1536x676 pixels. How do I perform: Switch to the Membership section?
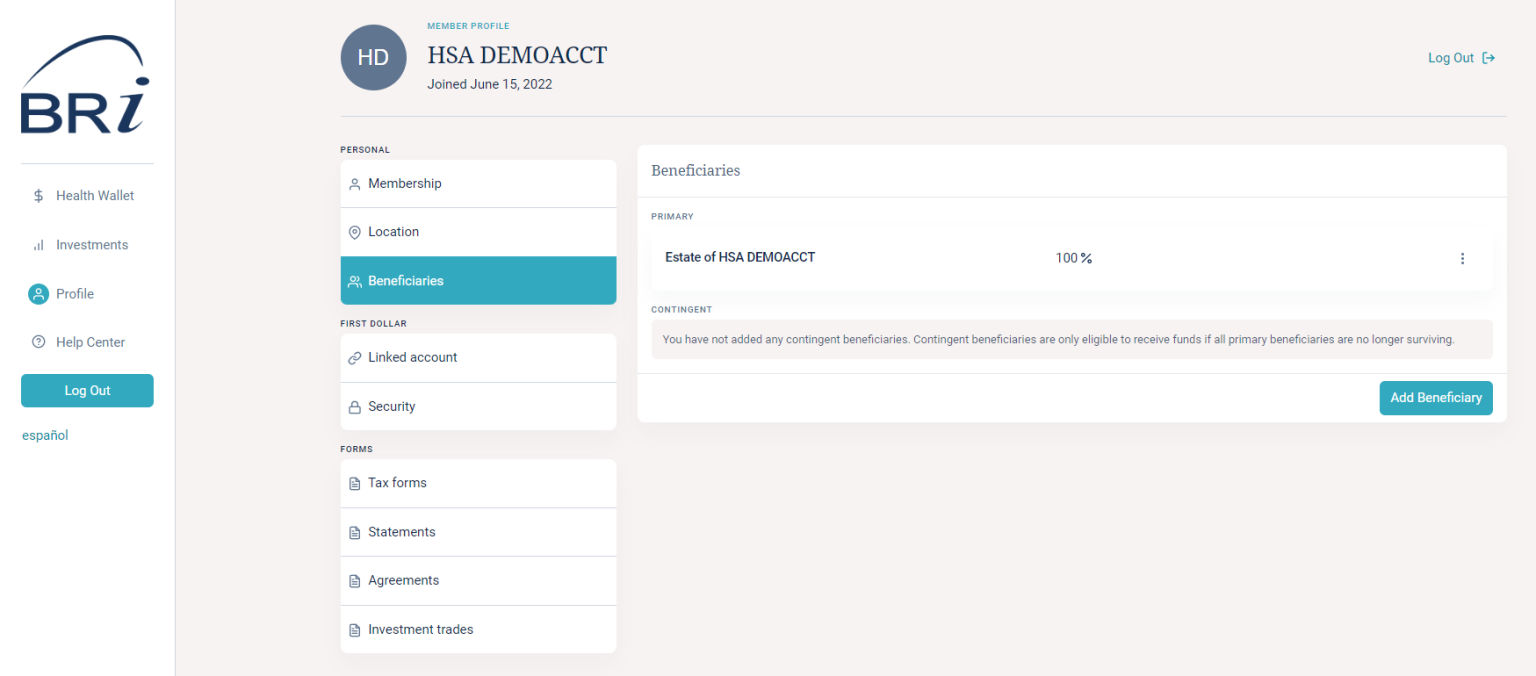(x=478, y=183)
